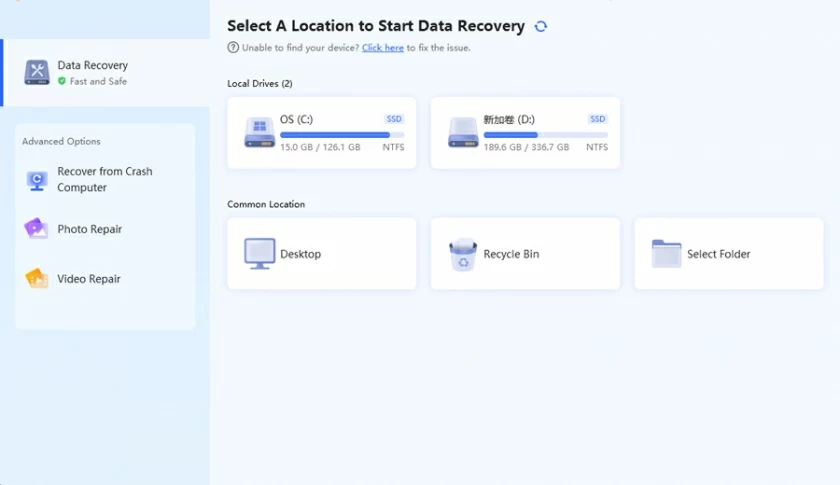Choose the Select Folder card
This screenshot has width=840, height=485.
click(x=729, y=253)
